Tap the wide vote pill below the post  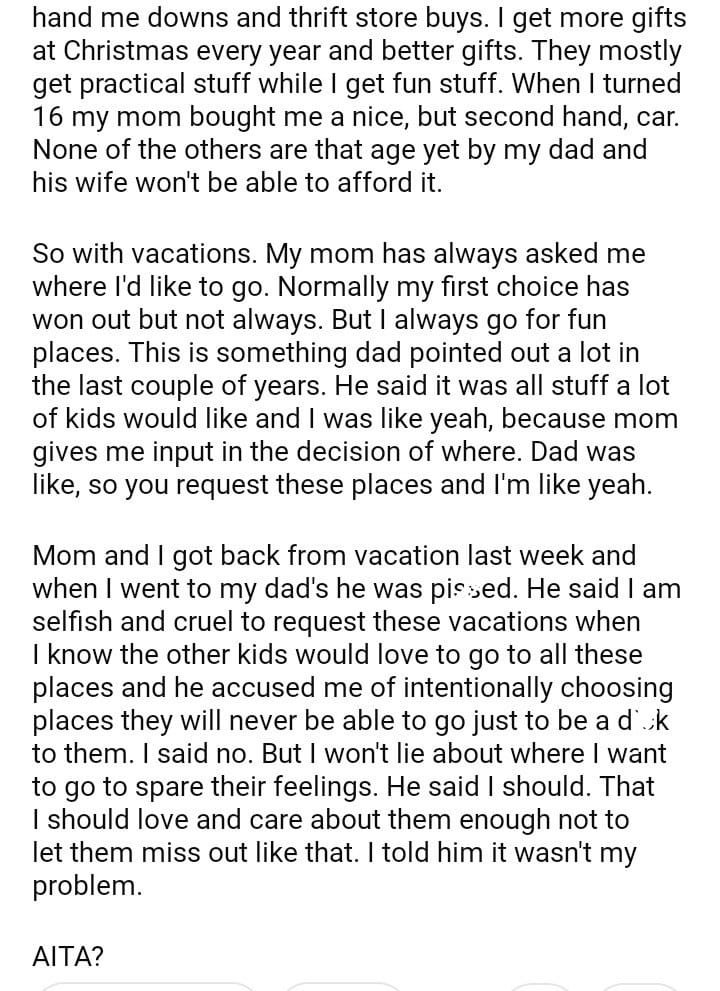pyautogui.click(x=150, y=986)
